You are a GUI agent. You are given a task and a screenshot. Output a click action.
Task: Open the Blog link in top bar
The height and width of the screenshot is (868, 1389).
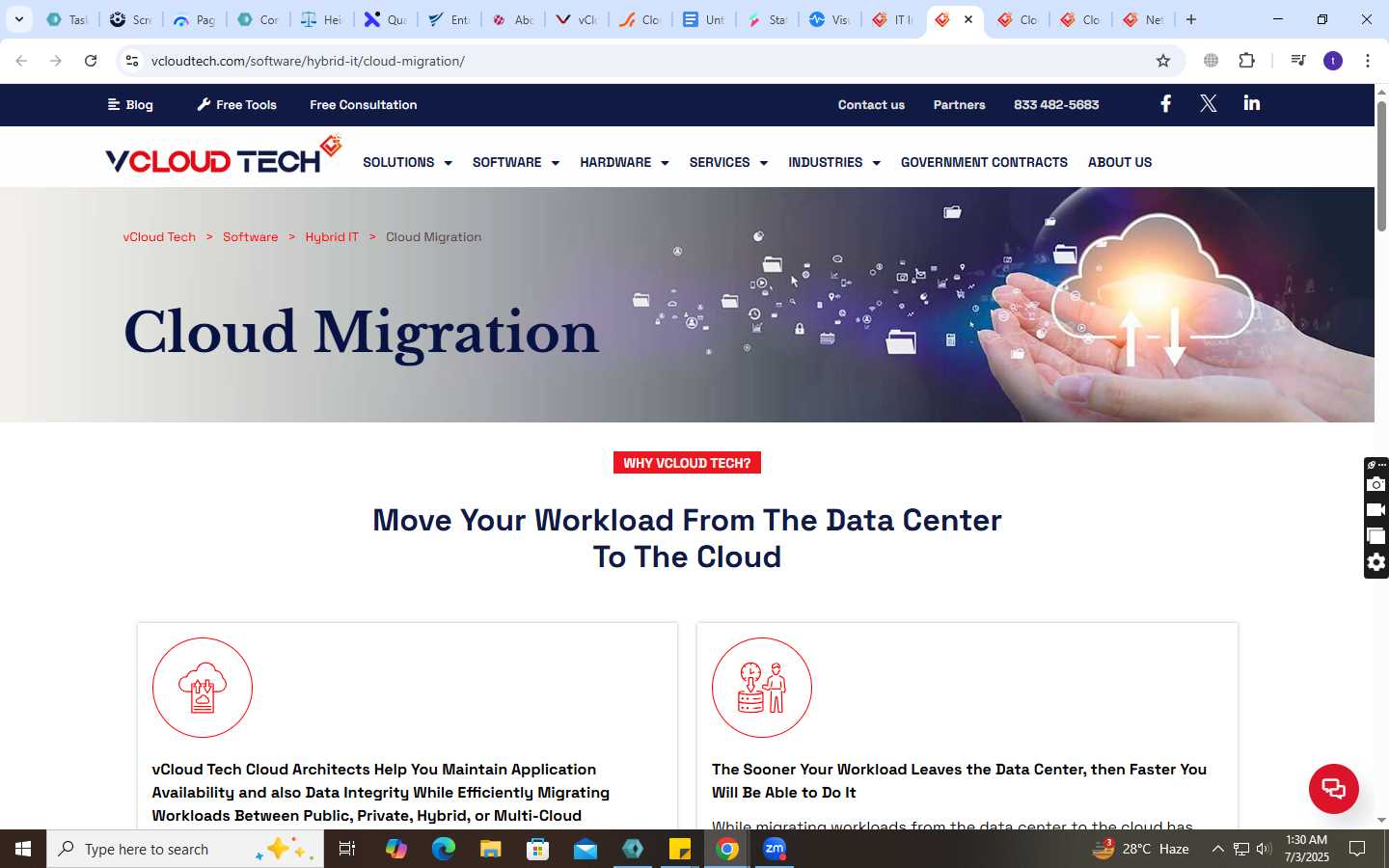(x=130, y=104)
